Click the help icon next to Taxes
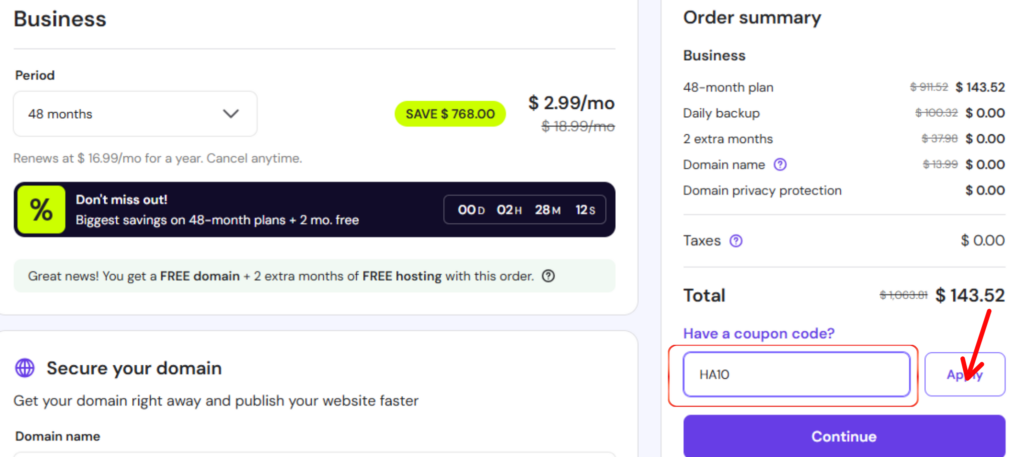 pos(736,241)
